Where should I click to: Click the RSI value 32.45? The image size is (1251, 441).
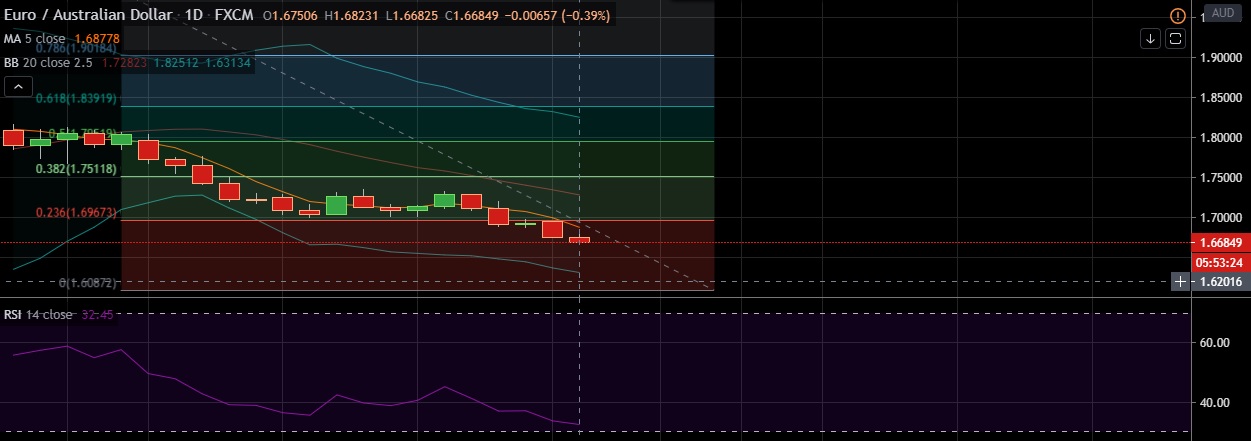tap(99, 314)
